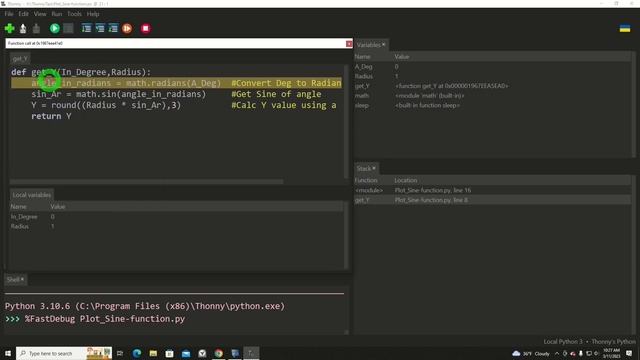Open File Explorer from the taskbar

pos(153,353)
